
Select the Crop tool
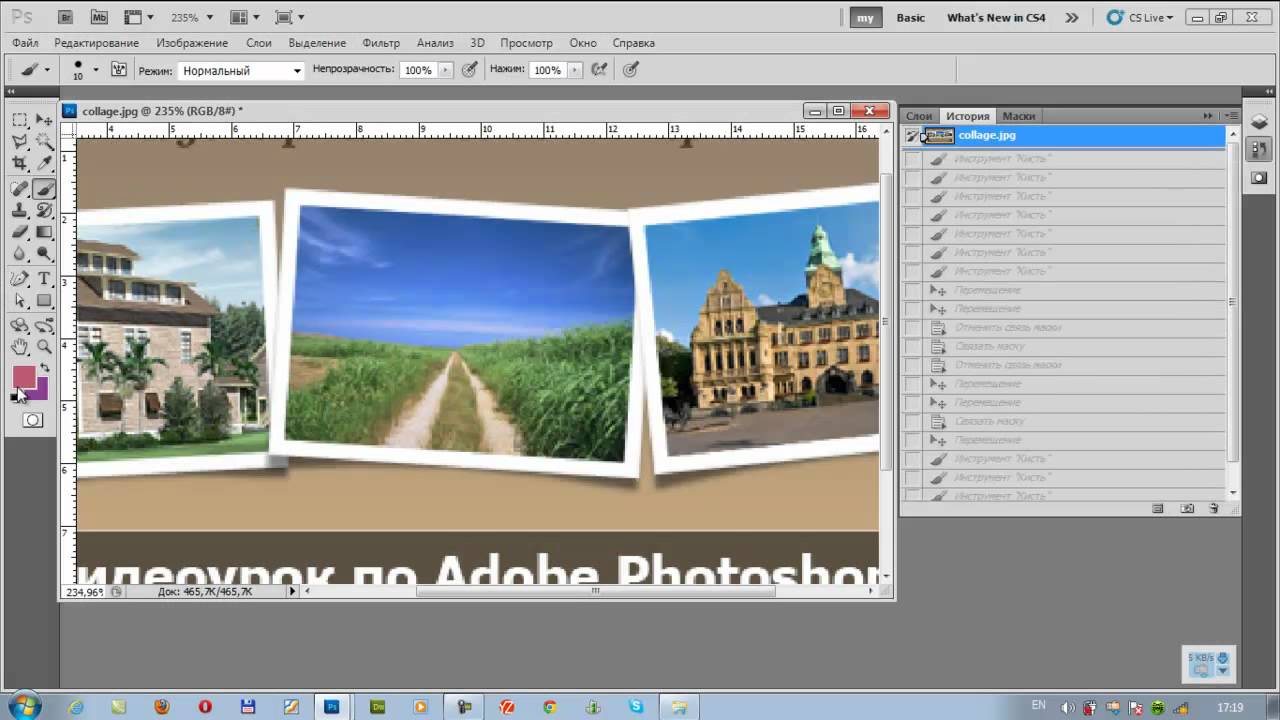(x=19, y=163)
